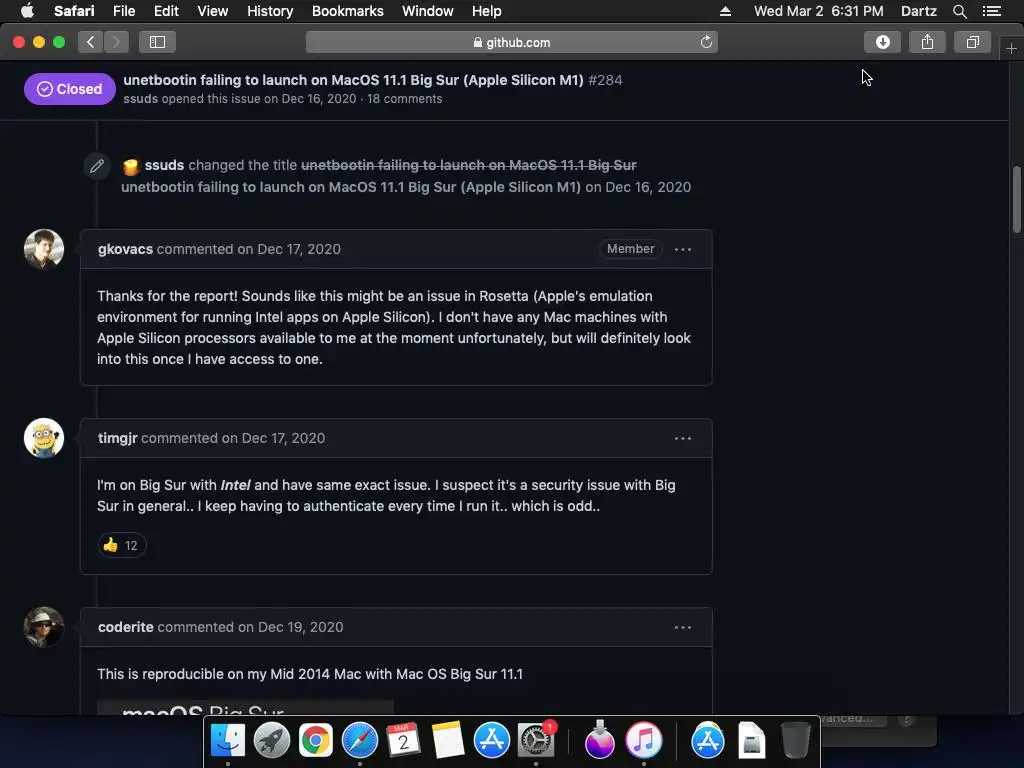The image size is (1024, 768).
Task: Open Notification Center list icon
Action: pyautogui.click(x=992, y=11)
